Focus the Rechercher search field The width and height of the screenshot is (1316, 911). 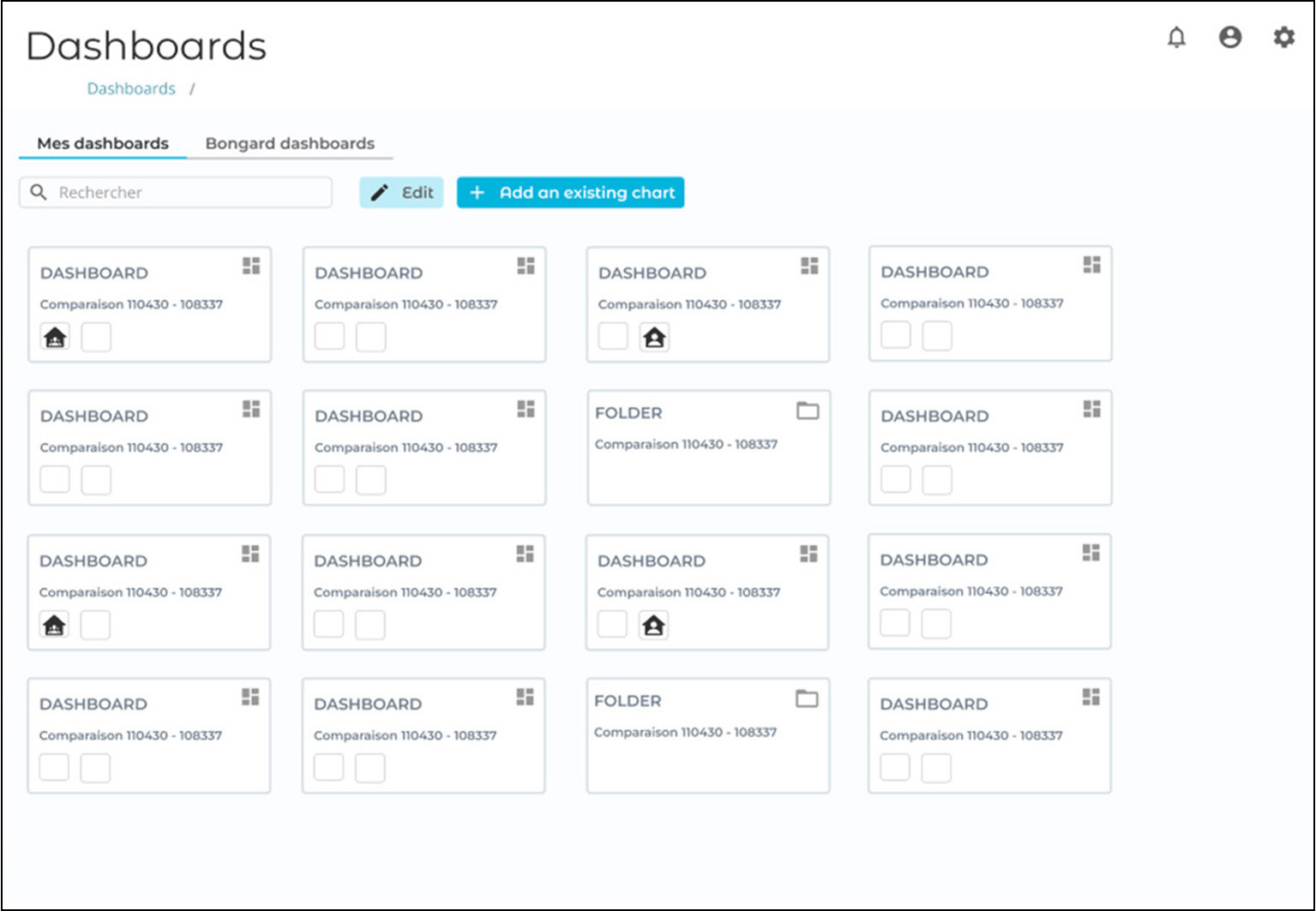coord(189,193)
